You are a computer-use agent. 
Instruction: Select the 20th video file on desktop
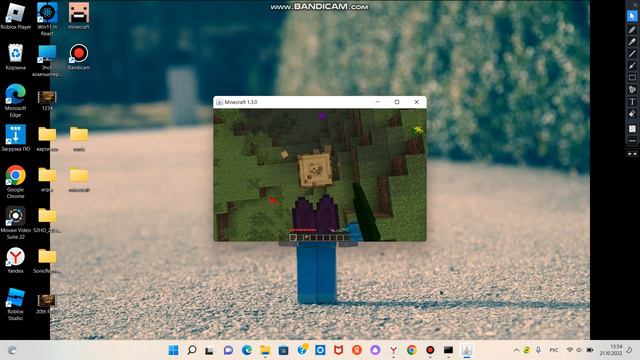click(x=47, y=304)
